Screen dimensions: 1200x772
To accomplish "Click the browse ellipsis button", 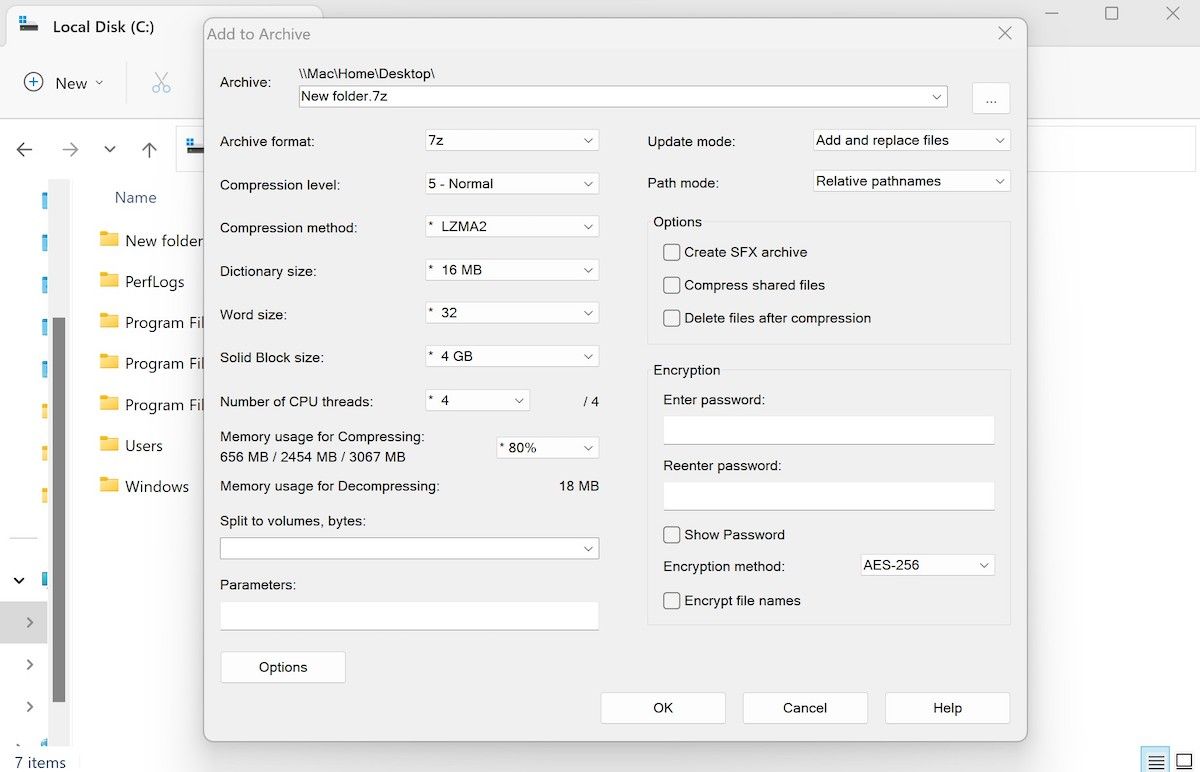I will [990, 98].
